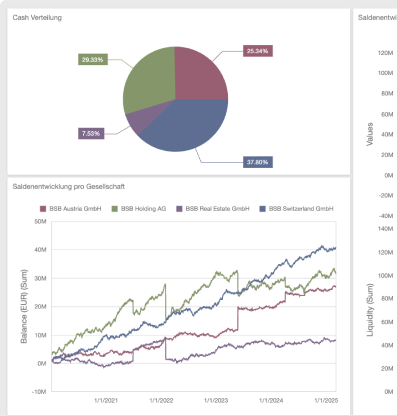Toggle the BSB Holding AG legend entry
Screen dimensions: 397x416
click(x=138, y=209)
